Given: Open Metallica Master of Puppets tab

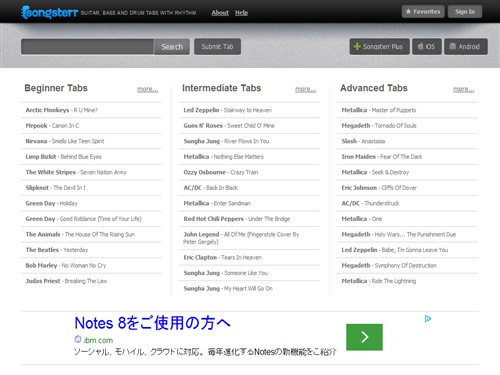Looking at the screenshot, I should (379, 110).
